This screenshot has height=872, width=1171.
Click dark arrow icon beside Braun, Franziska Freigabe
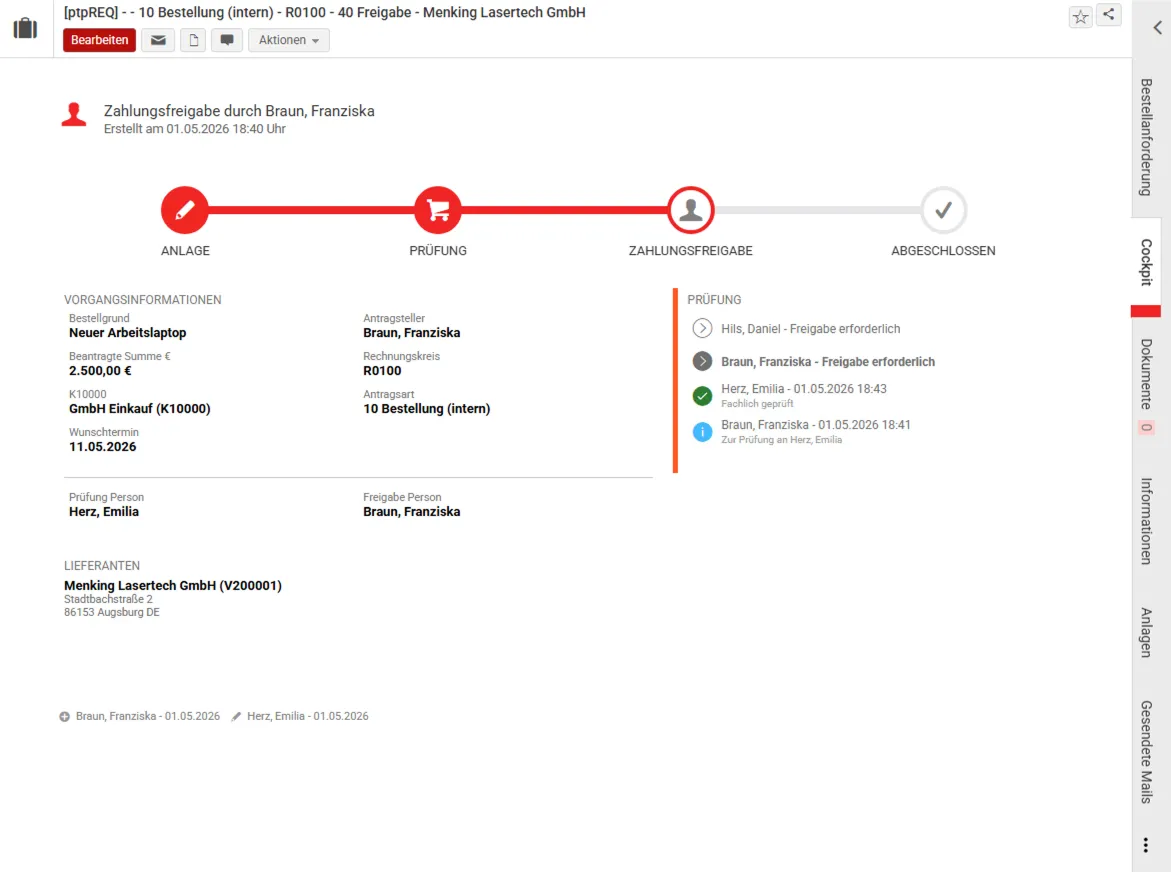point(702,361)
